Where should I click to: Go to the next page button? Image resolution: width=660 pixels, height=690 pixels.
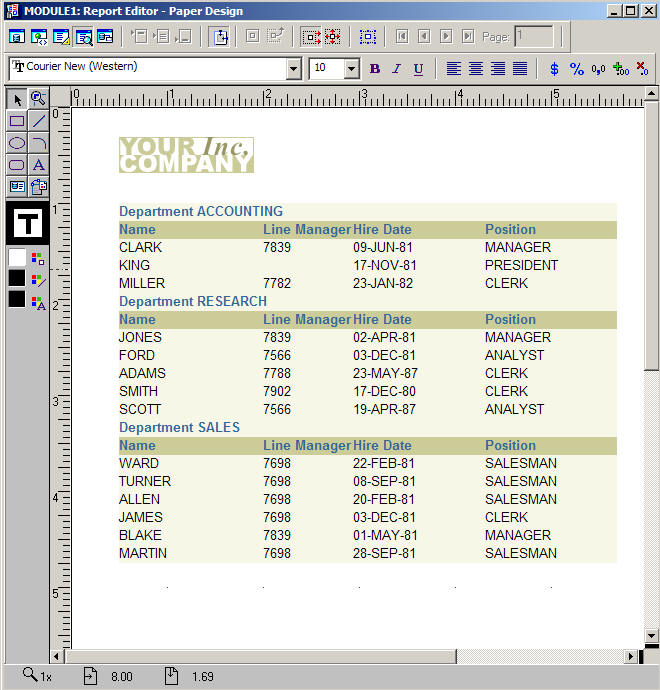[x=446, y=37]
